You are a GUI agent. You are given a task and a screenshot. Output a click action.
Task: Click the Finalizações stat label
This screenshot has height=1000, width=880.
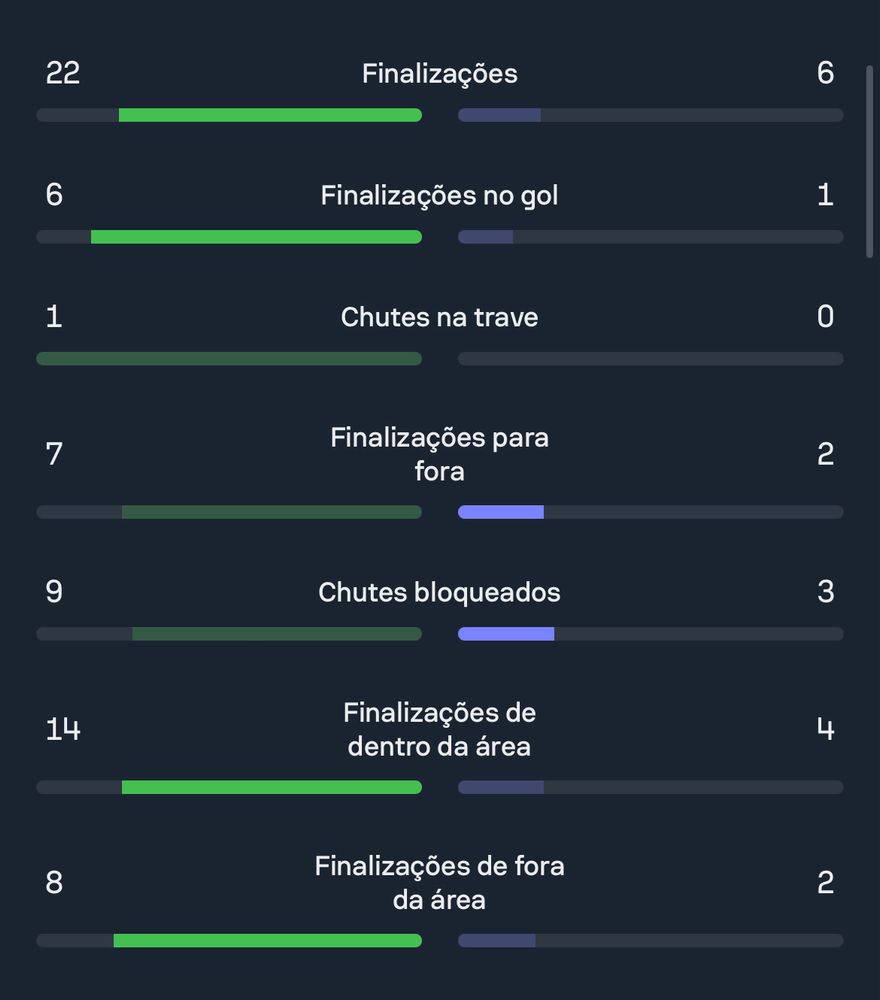pos(439,73)
